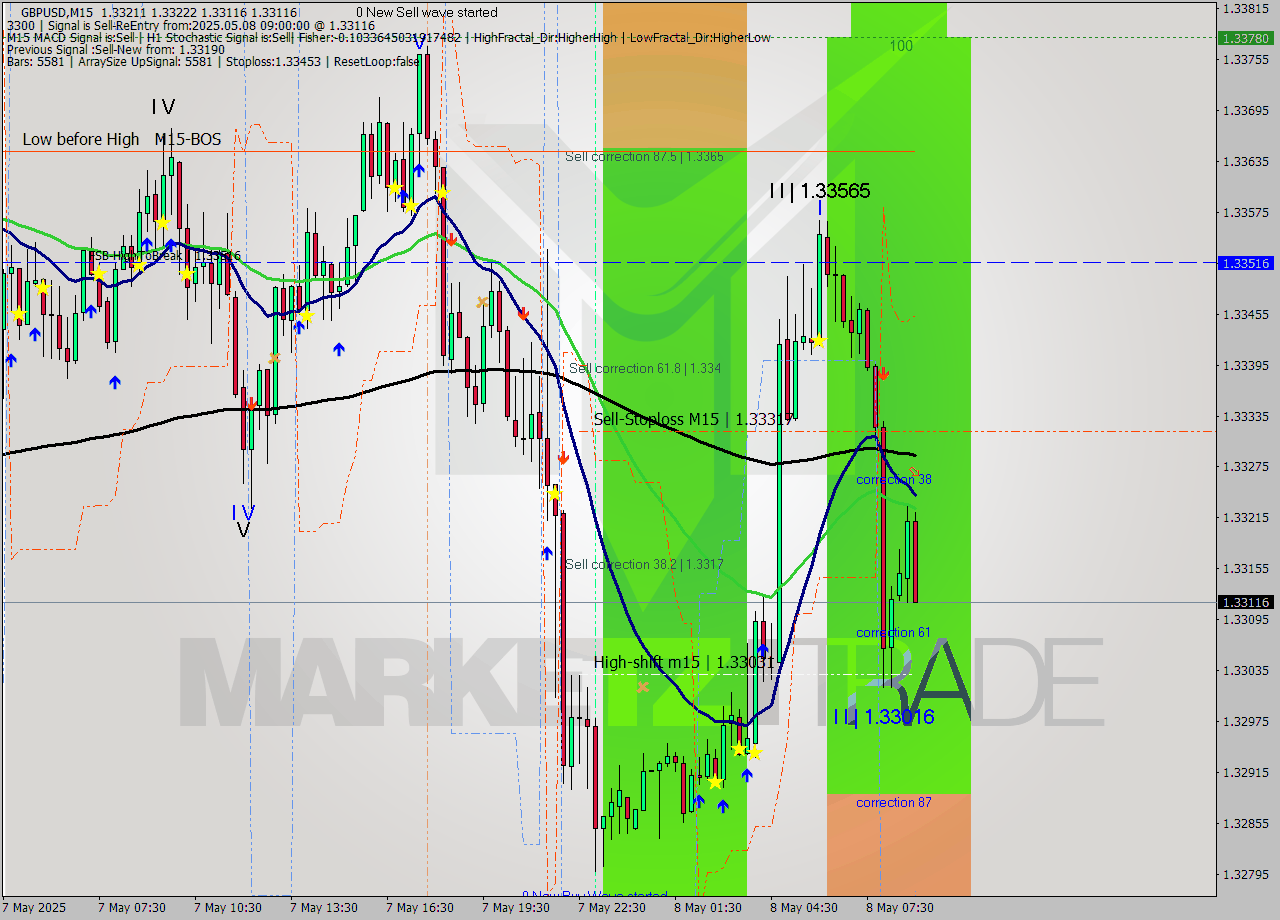Click the 0 New Sell wave started text
Image resolution: width=1280 pixels, height=920 pixels.
coord(428,12)
